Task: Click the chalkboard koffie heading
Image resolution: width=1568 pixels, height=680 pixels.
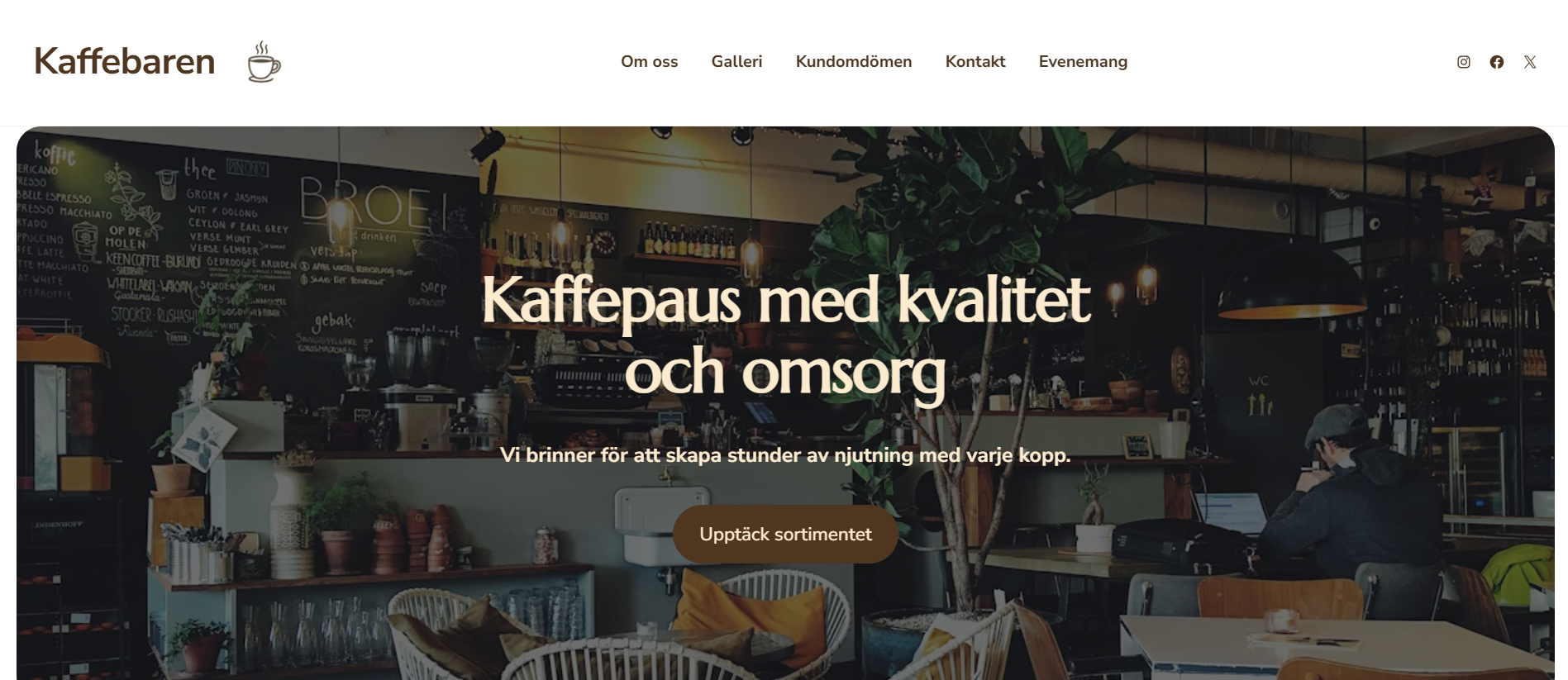Action: 55,153
